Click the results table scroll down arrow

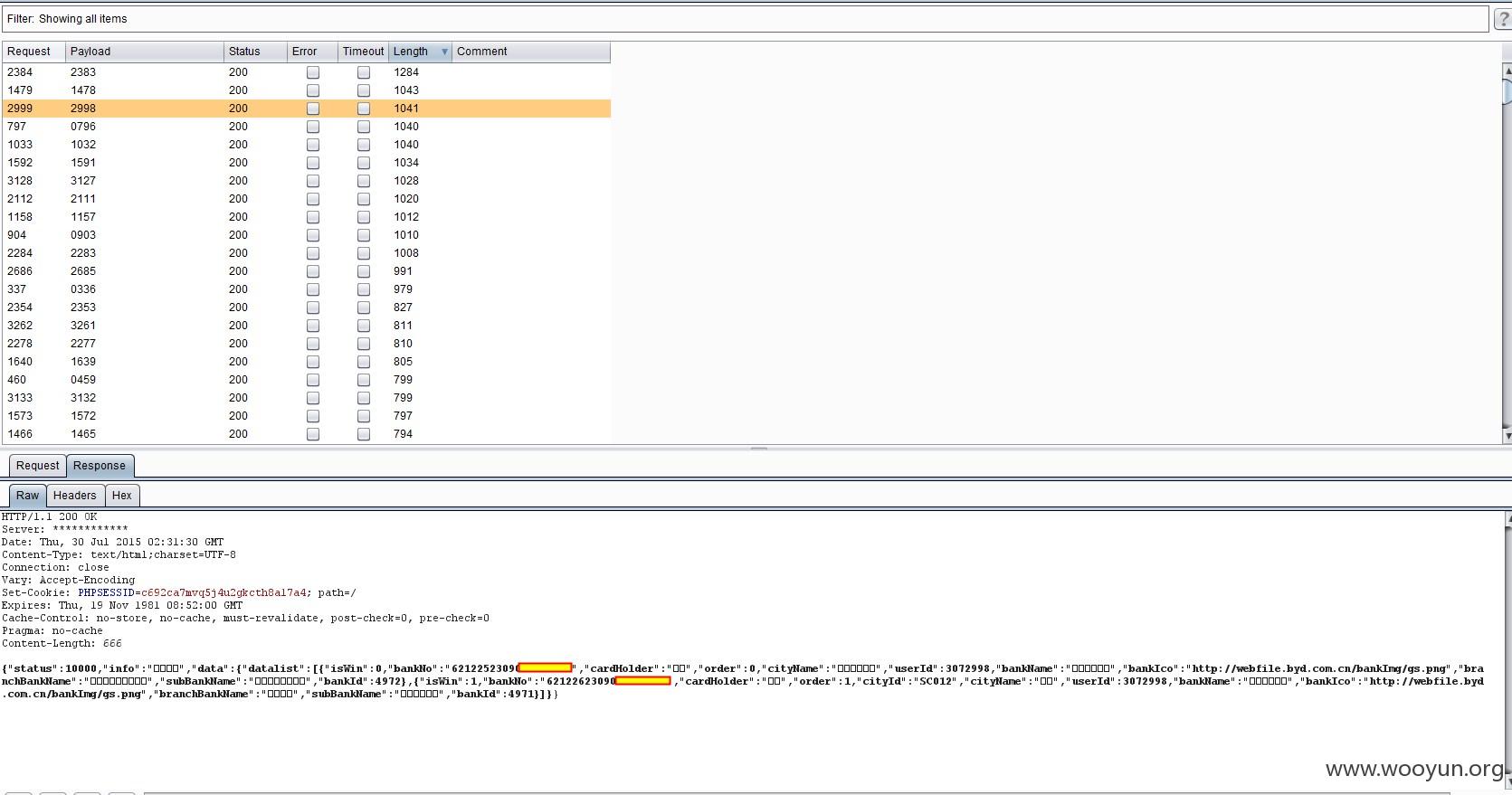(1507, 436)
